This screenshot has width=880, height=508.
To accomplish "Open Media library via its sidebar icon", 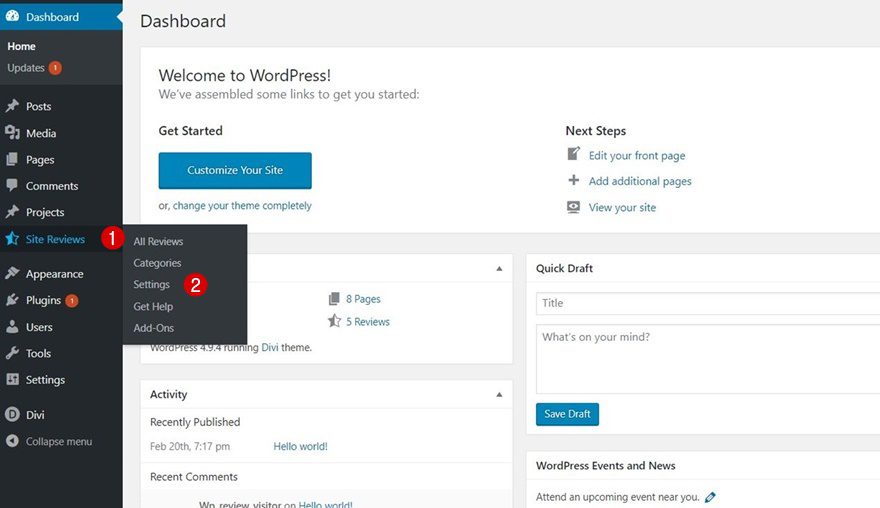I will (x=12, y=133).
